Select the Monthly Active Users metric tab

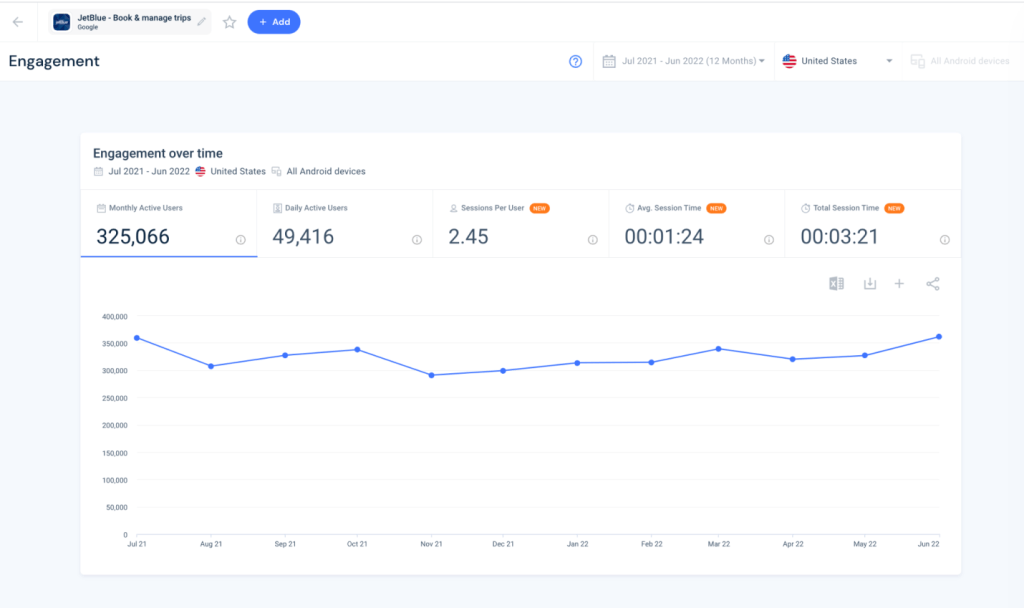168,223
